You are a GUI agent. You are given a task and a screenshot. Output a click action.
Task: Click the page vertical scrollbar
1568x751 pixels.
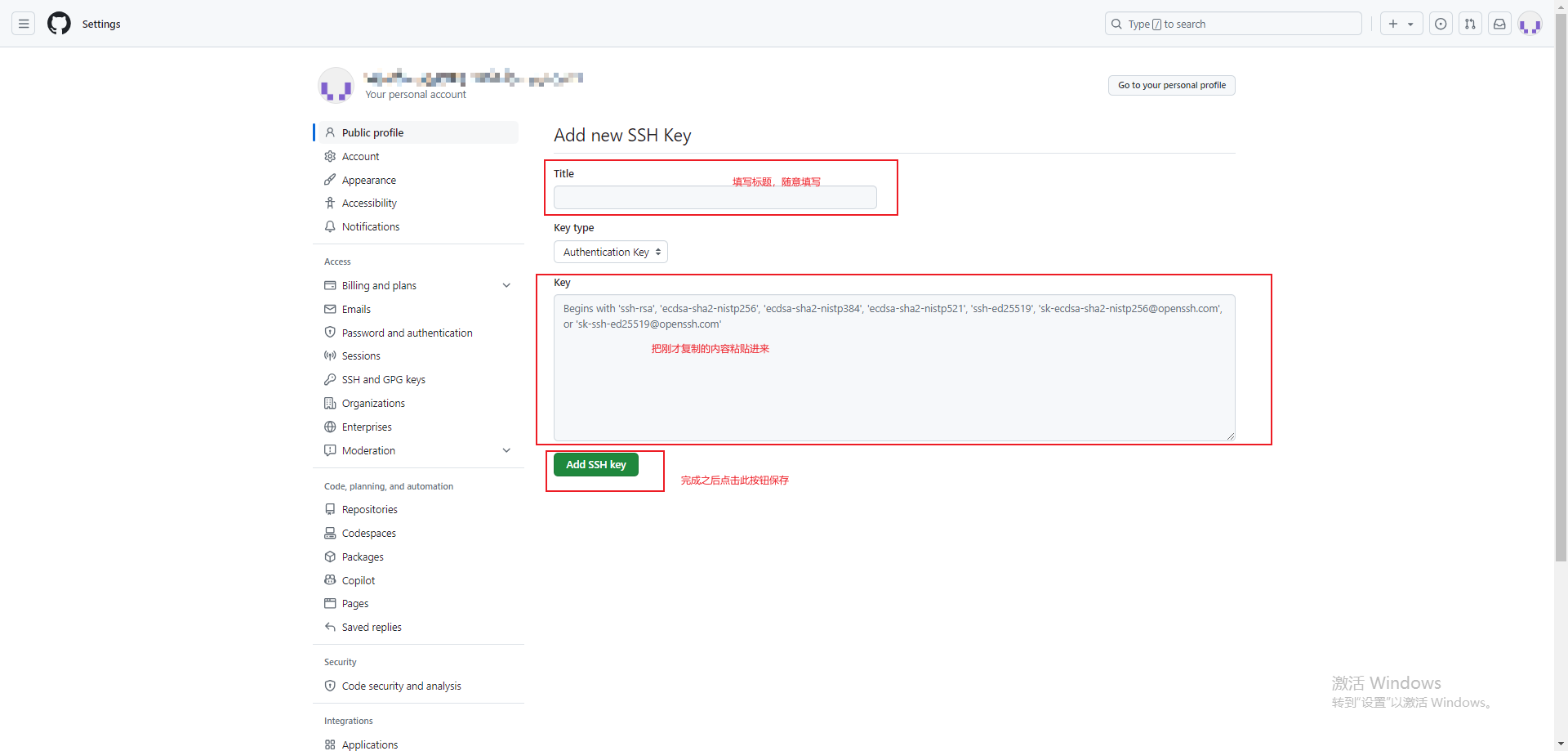point(1561,327)
